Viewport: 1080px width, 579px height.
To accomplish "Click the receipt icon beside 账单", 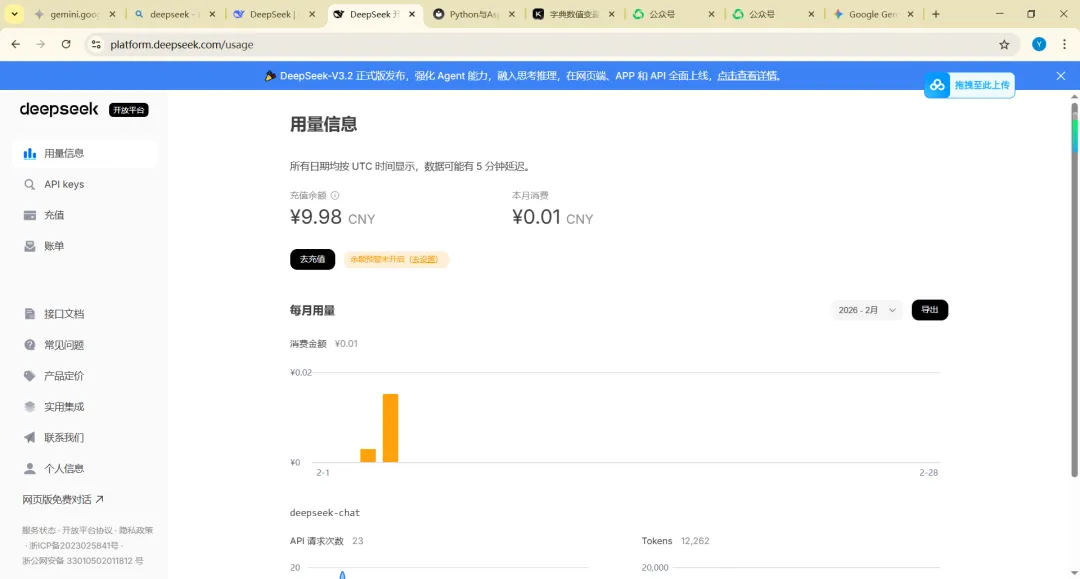I will point(30,246).
